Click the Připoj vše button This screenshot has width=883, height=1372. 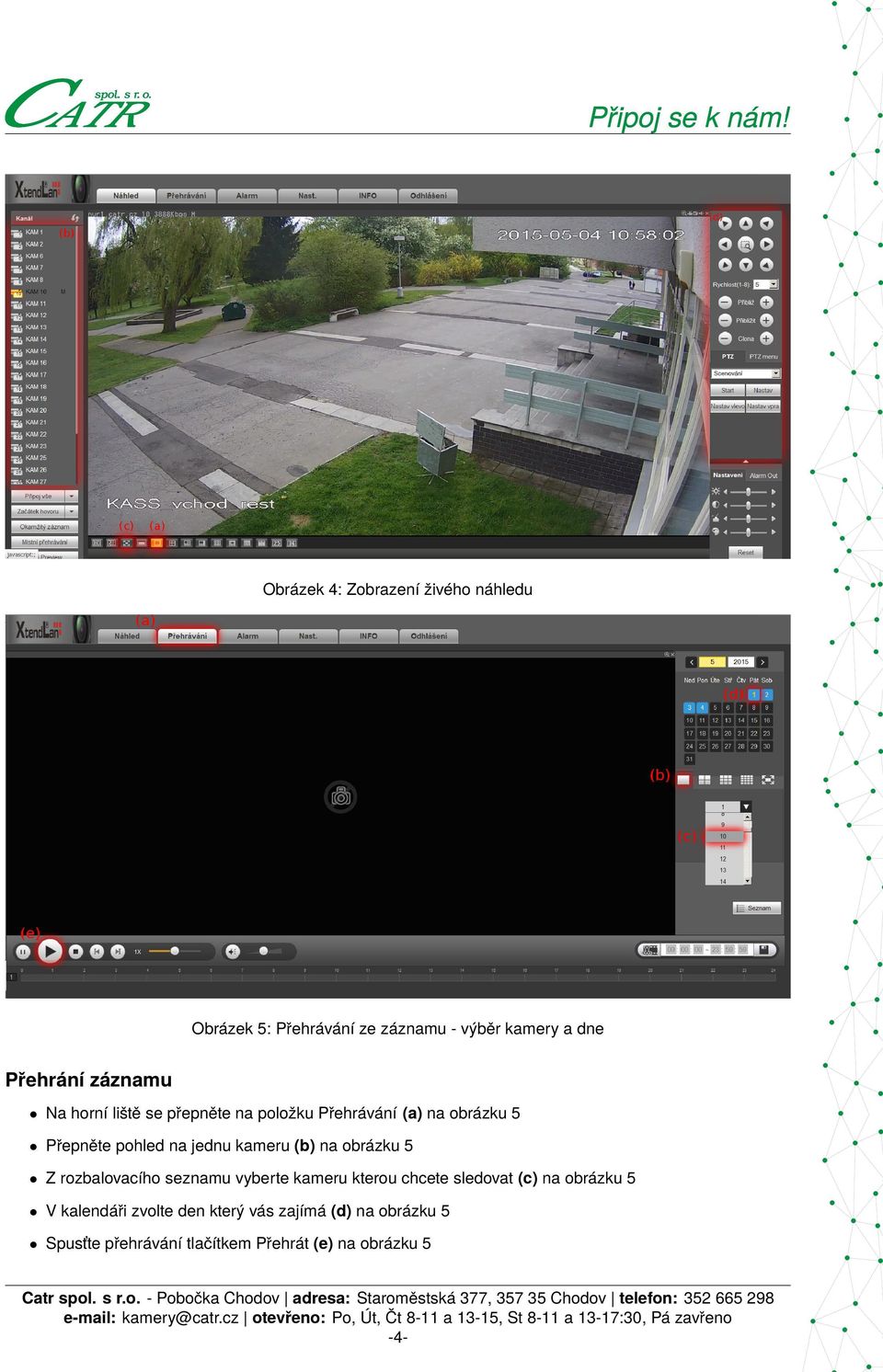pyautogui.click(x=39, y=497)
